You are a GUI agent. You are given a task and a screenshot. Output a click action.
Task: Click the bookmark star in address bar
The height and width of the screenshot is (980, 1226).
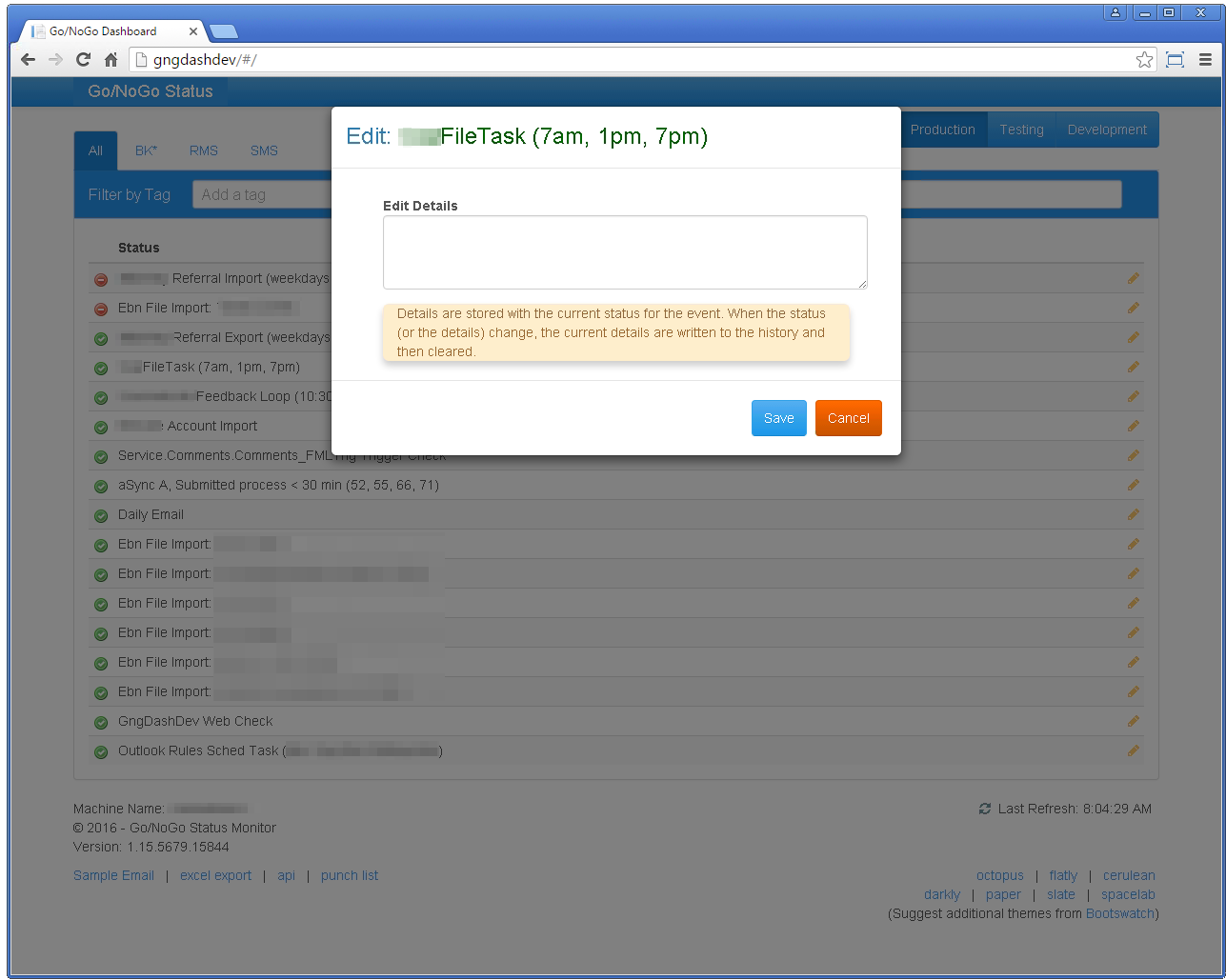coord(1144,60)
